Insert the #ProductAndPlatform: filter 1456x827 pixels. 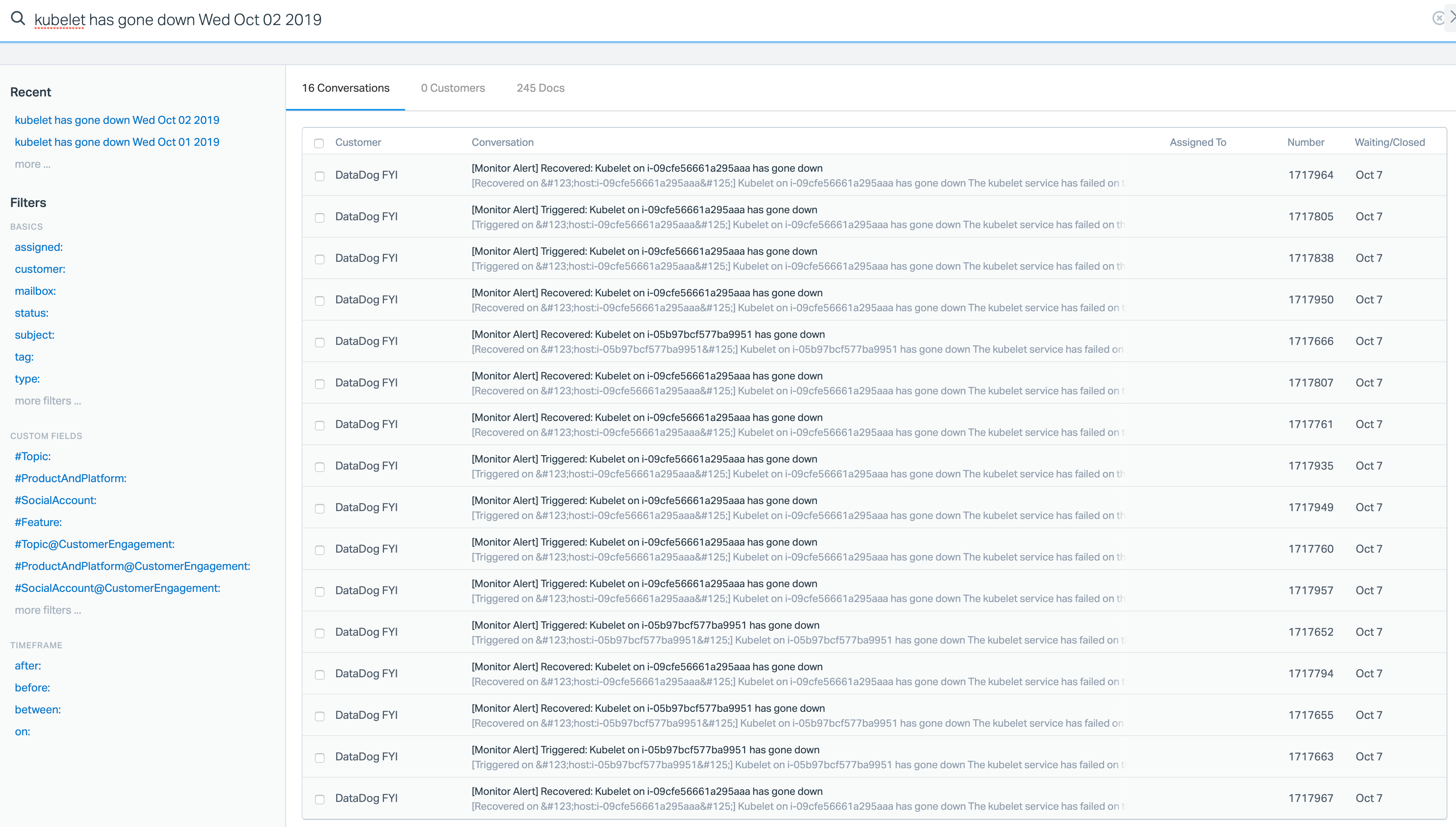click(x=71, y=478)
